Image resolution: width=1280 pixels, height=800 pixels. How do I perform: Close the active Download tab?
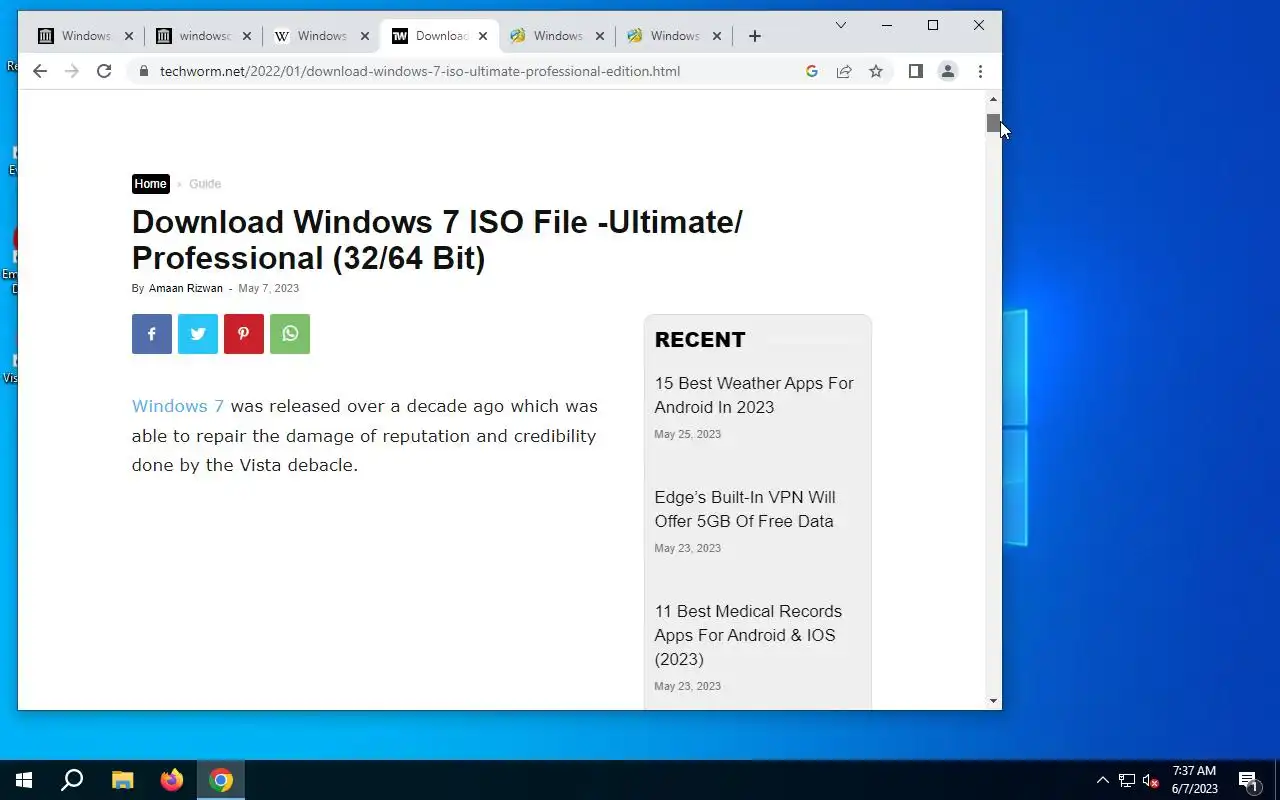(483, 36)
